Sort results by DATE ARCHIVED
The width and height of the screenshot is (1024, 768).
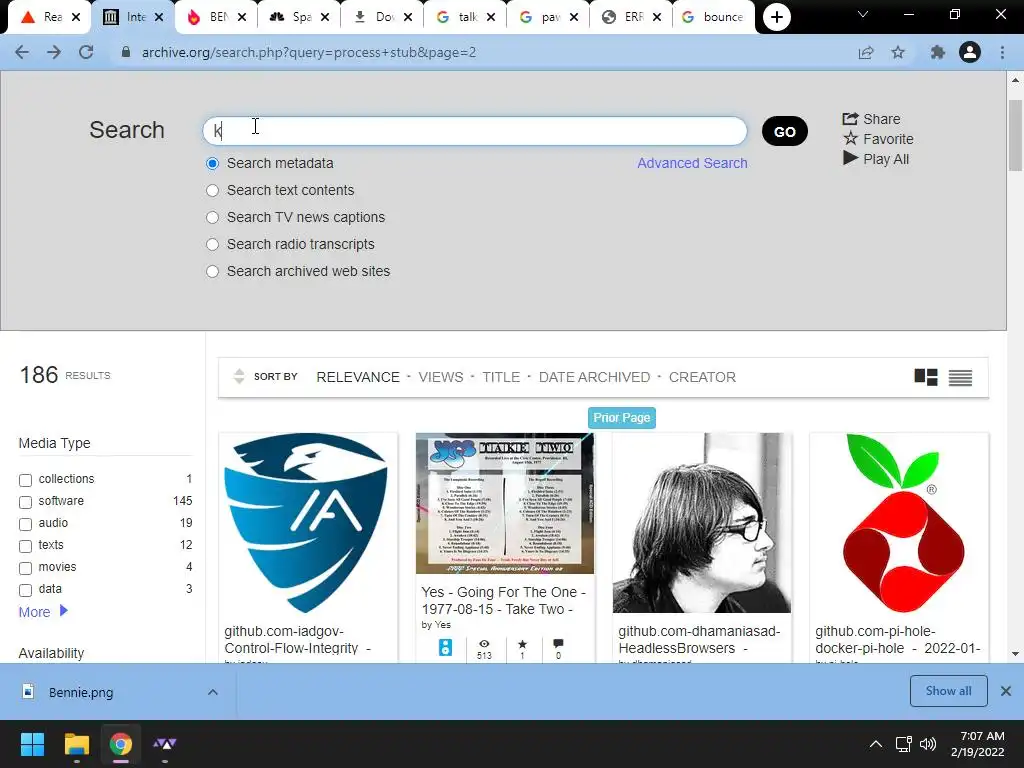(594, 377)
